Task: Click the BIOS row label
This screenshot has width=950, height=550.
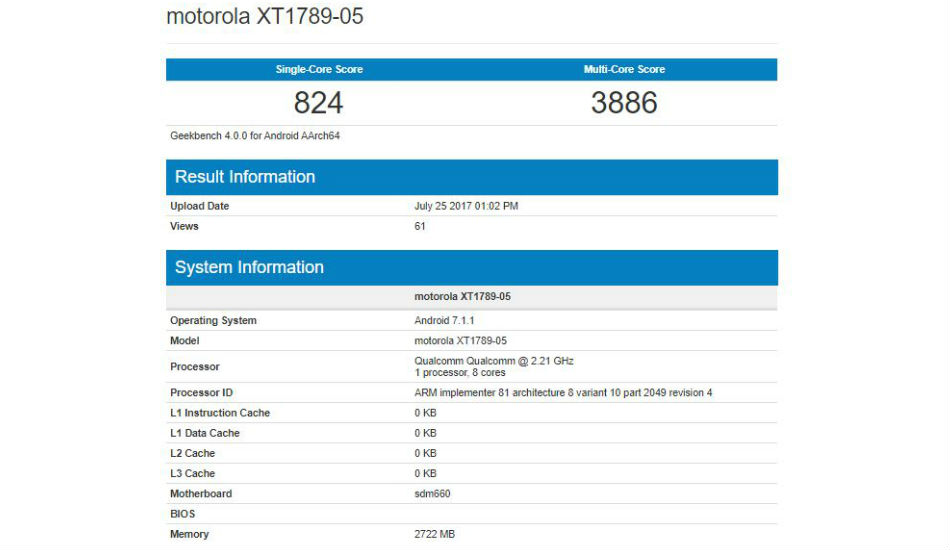Action: [x=182, y=514]
